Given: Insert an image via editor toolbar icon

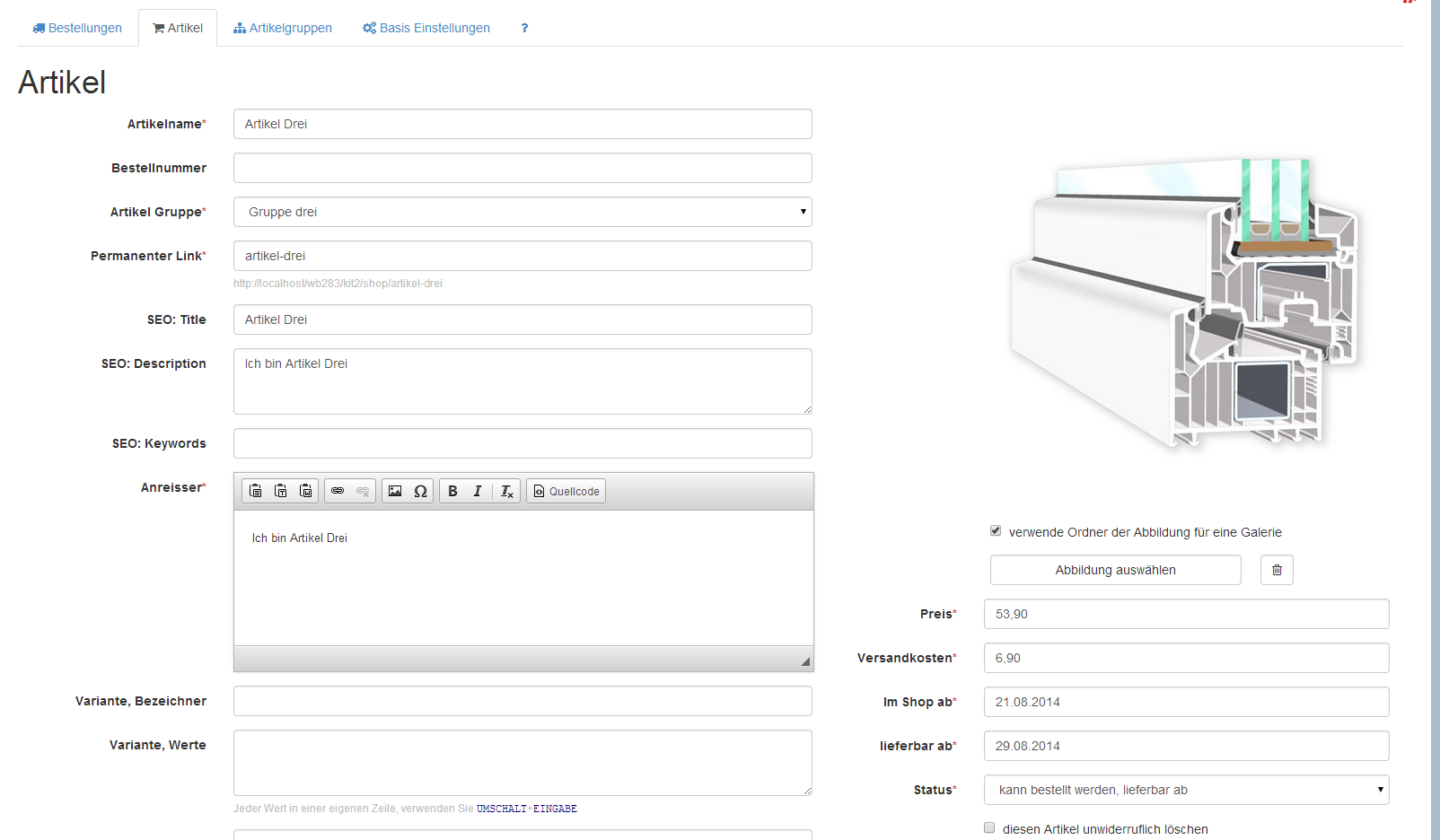Looking at the screenshot, I should tap(395, 491).
